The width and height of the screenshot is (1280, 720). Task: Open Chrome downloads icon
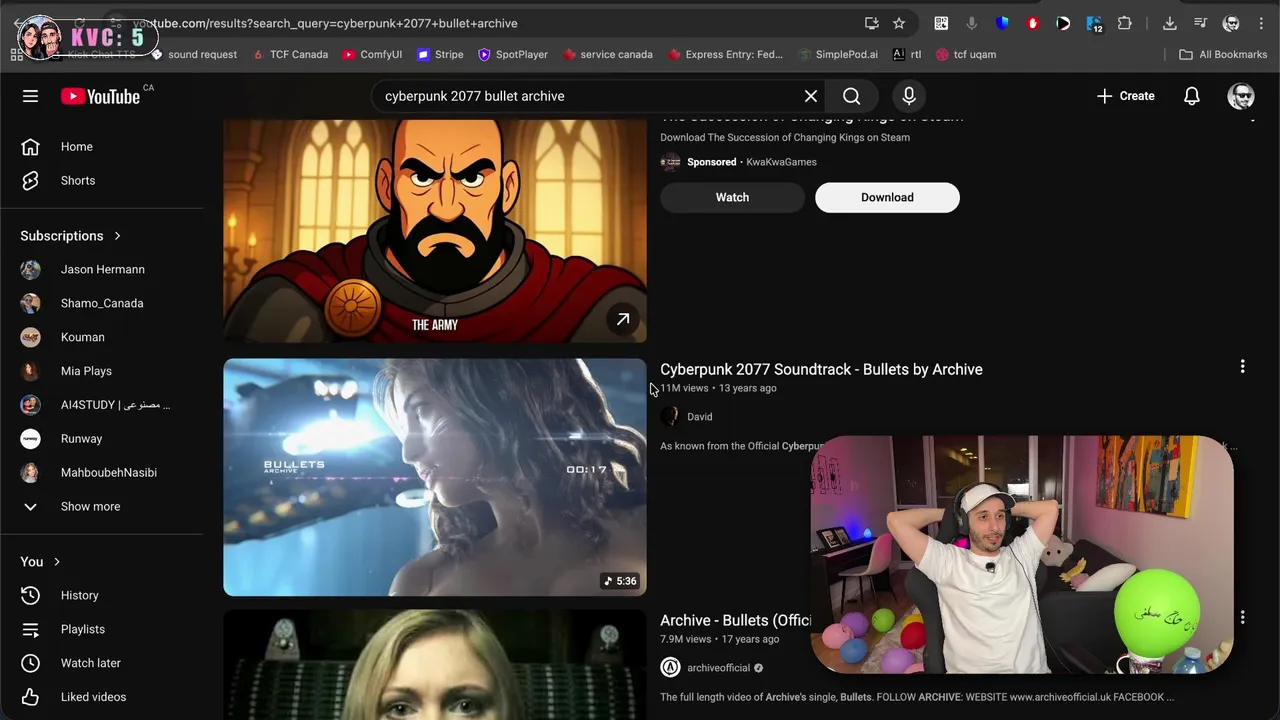[1169, 23]
